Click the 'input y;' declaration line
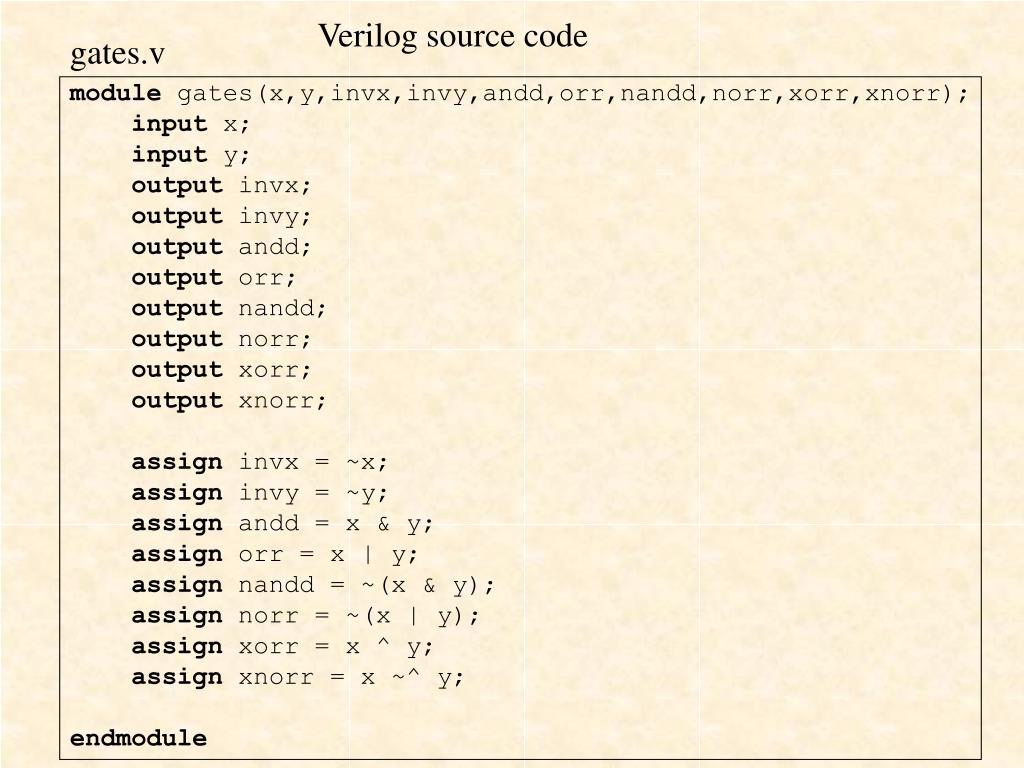 coord(191,155)
